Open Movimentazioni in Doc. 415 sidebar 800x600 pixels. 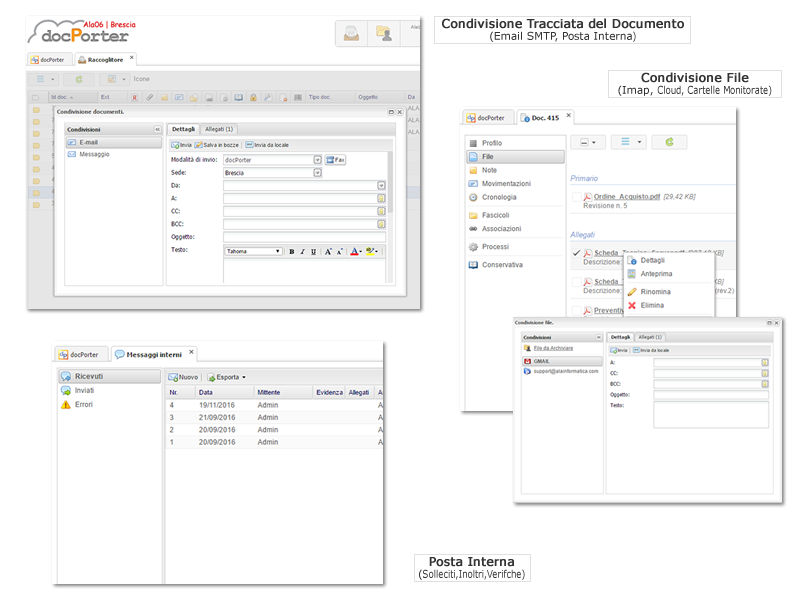pos(515,184)
